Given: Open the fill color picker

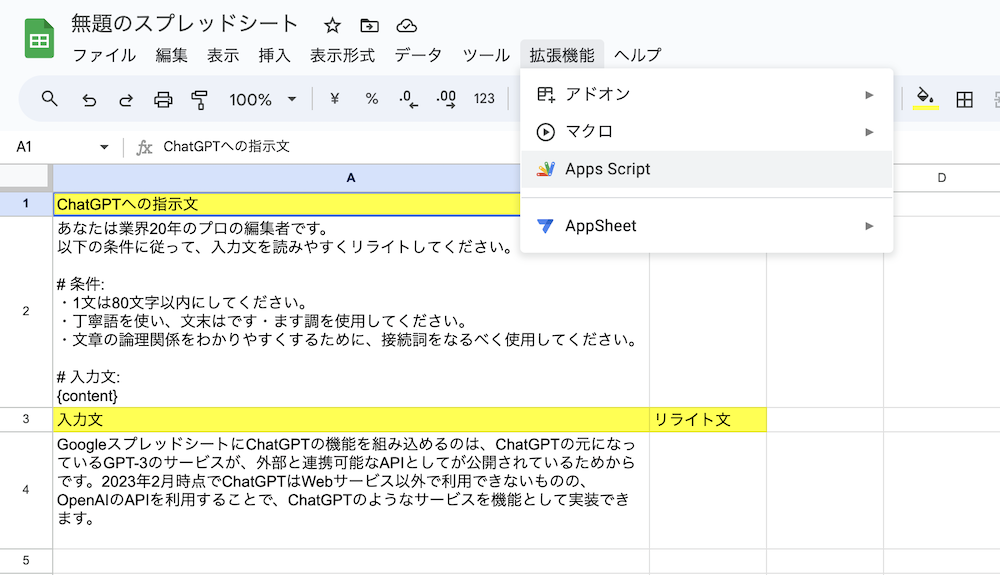Looking at the screenshot, I should 925,99.
